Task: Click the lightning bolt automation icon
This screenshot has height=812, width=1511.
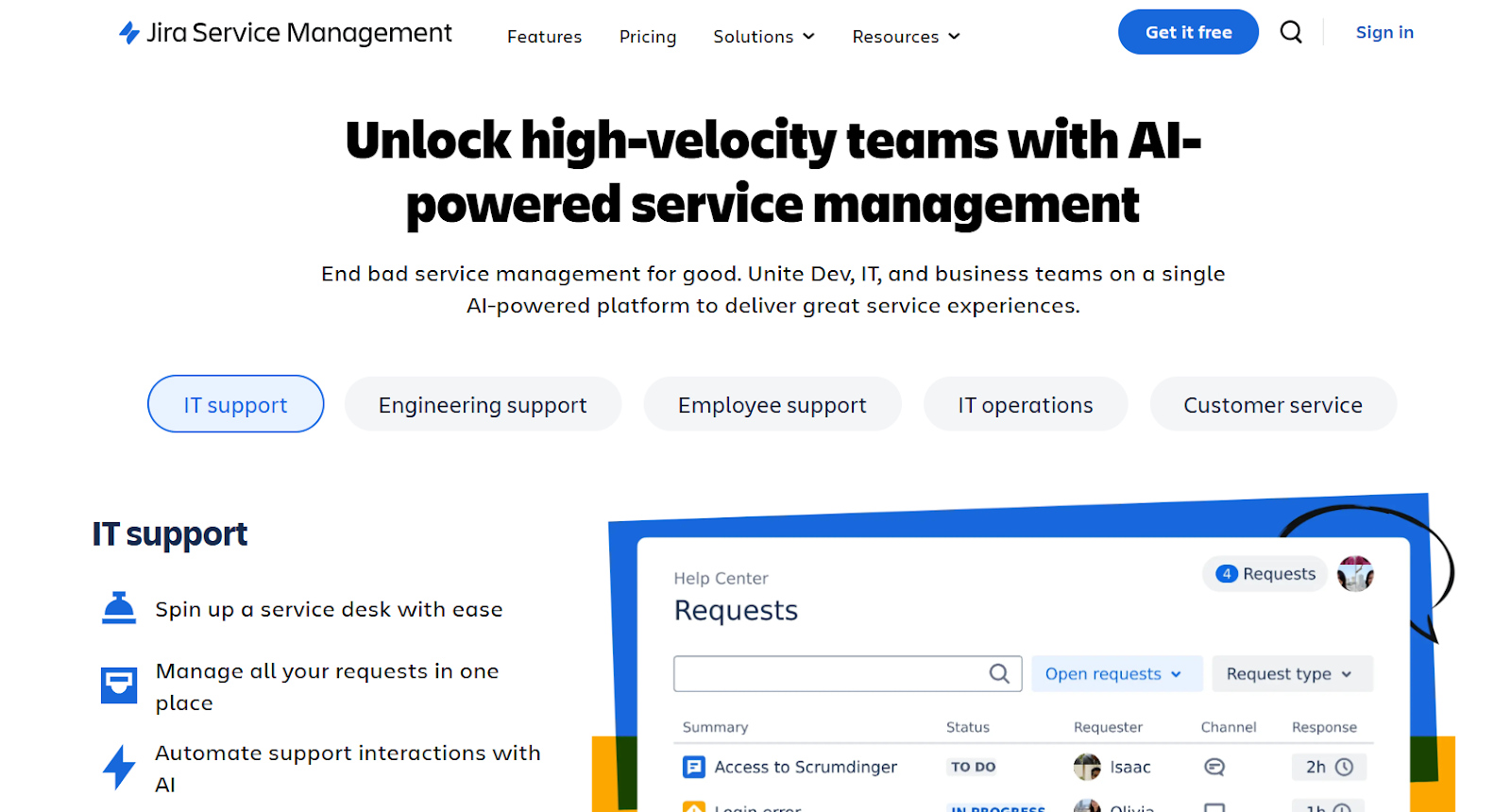Action: click(x=119, y=767)
